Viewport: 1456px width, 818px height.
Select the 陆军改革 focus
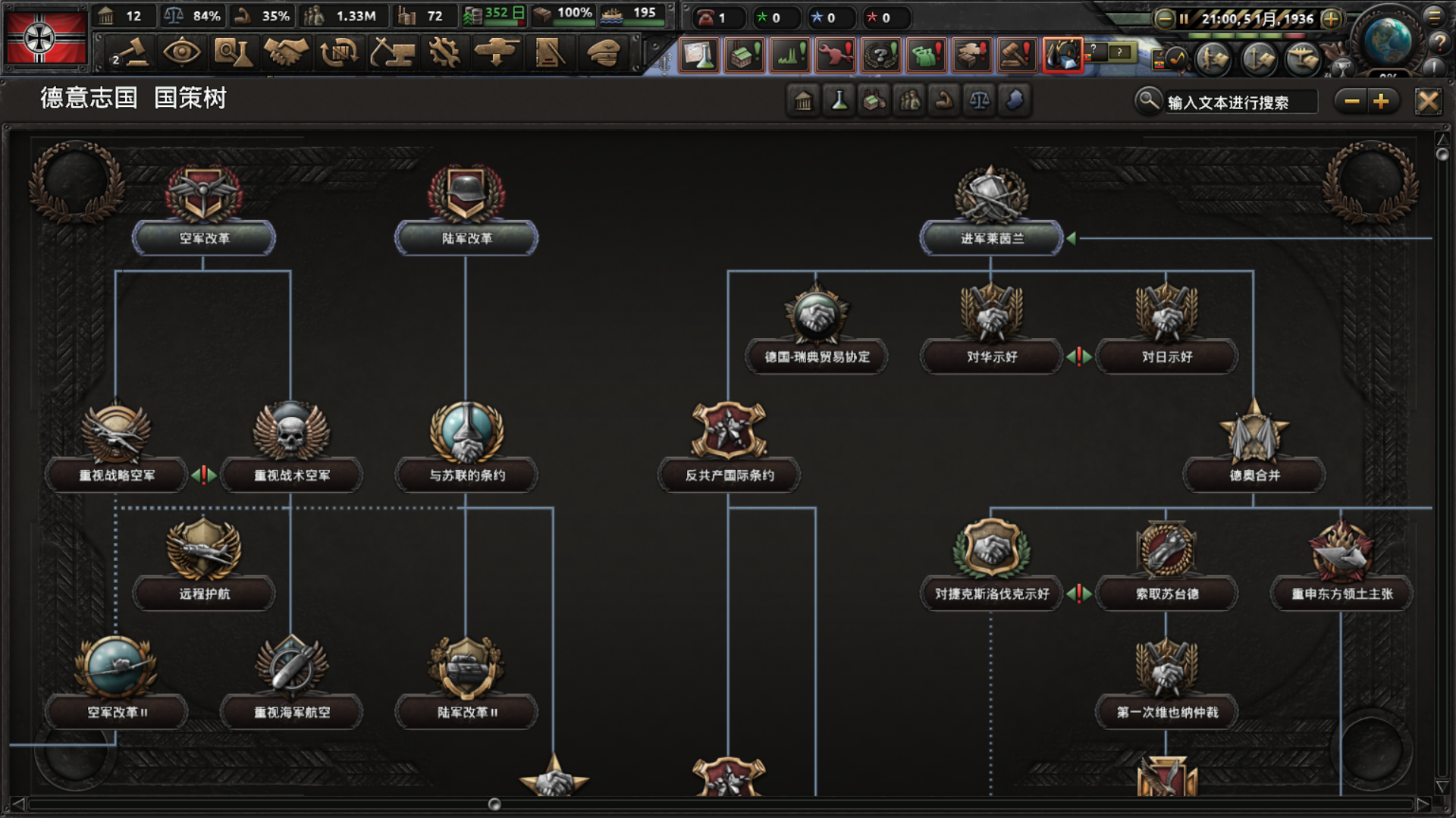466,210
